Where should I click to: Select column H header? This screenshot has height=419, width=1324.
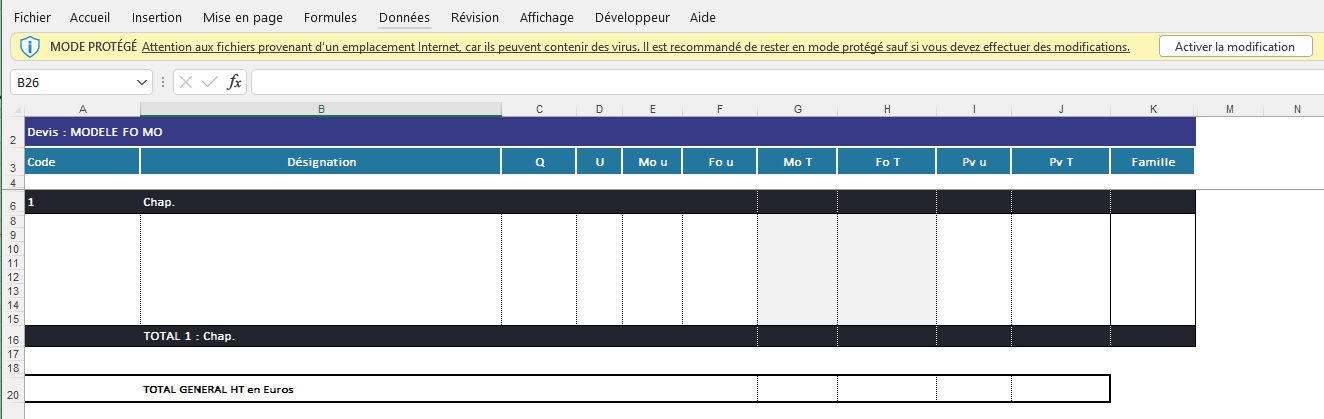click(887, 109)
